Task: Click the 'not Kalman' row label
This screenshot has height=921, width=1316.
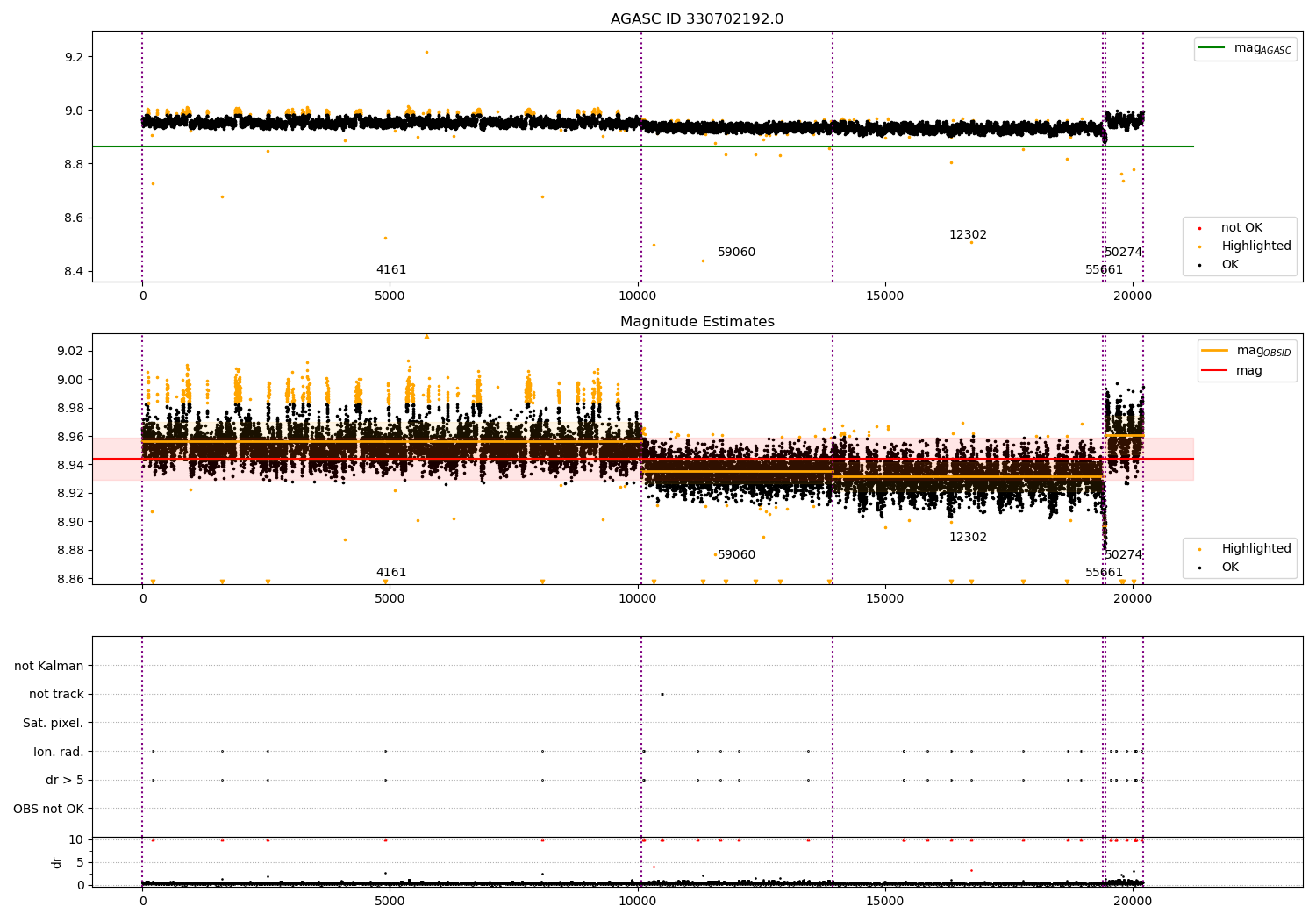Action: click(49, 667)
